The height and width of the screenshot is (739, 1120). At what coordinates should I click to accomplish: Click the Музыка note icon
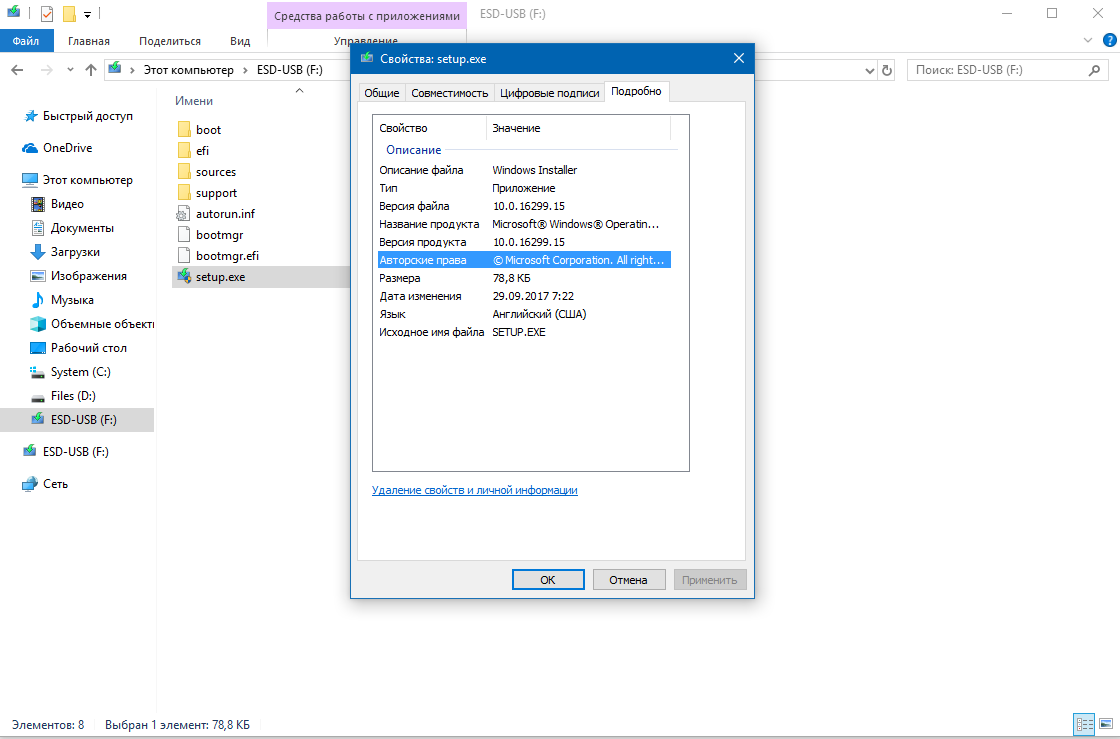(x=38, y=300)
